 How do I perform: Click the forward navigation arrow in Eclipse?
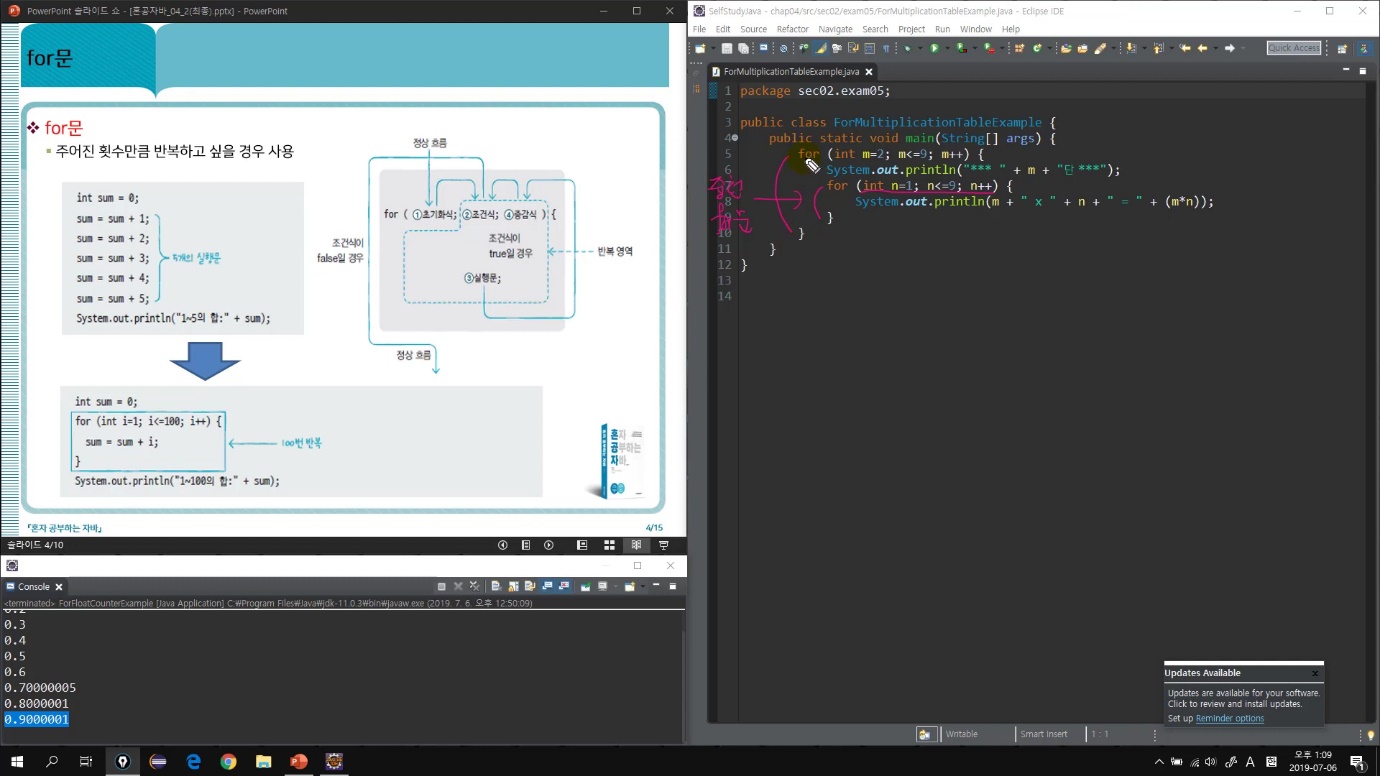(x=1229, y=48)
